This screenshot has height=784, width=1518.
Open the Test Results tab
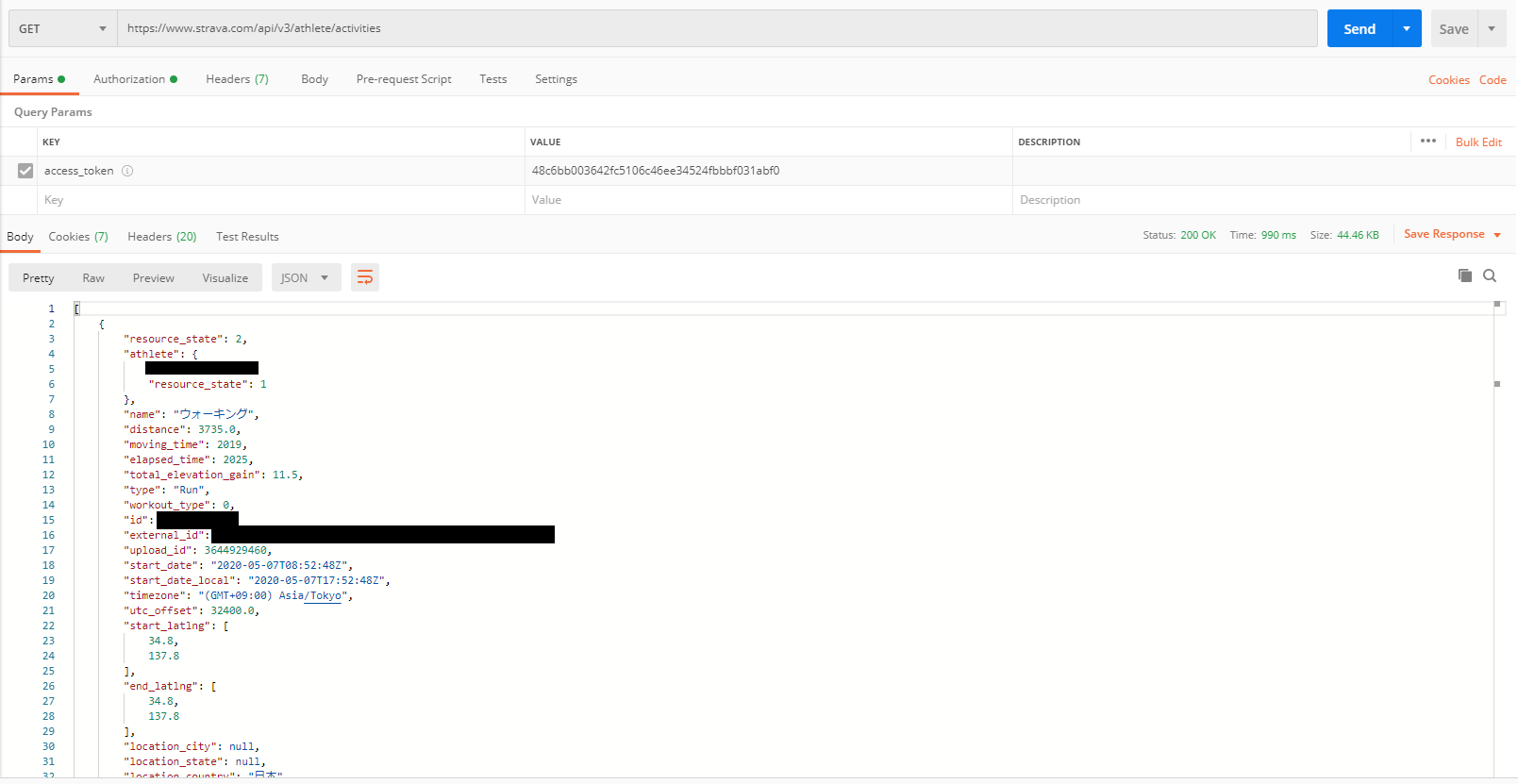coord(247,237)
